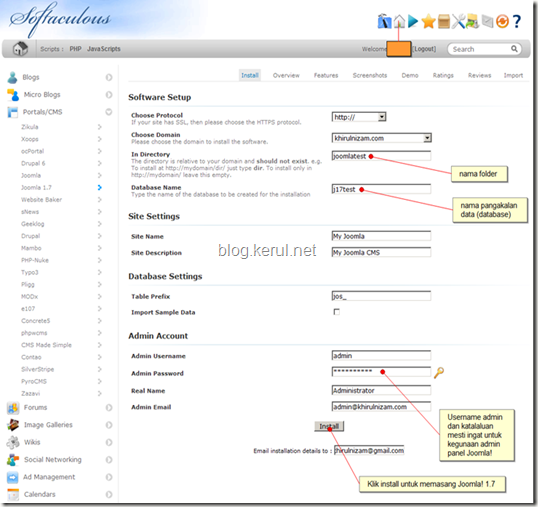Expand the Forums category
Viewport: 538px width, 507px height.
tap(109, 408)
